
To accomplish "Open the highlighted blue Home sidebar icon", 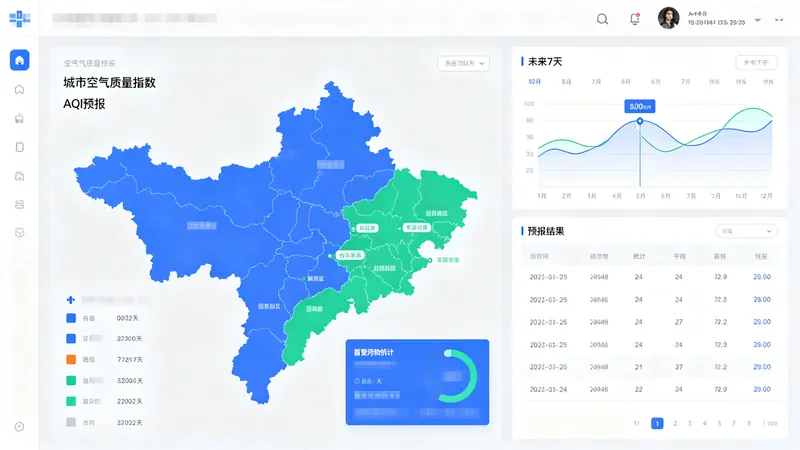I will pos(19,60).
